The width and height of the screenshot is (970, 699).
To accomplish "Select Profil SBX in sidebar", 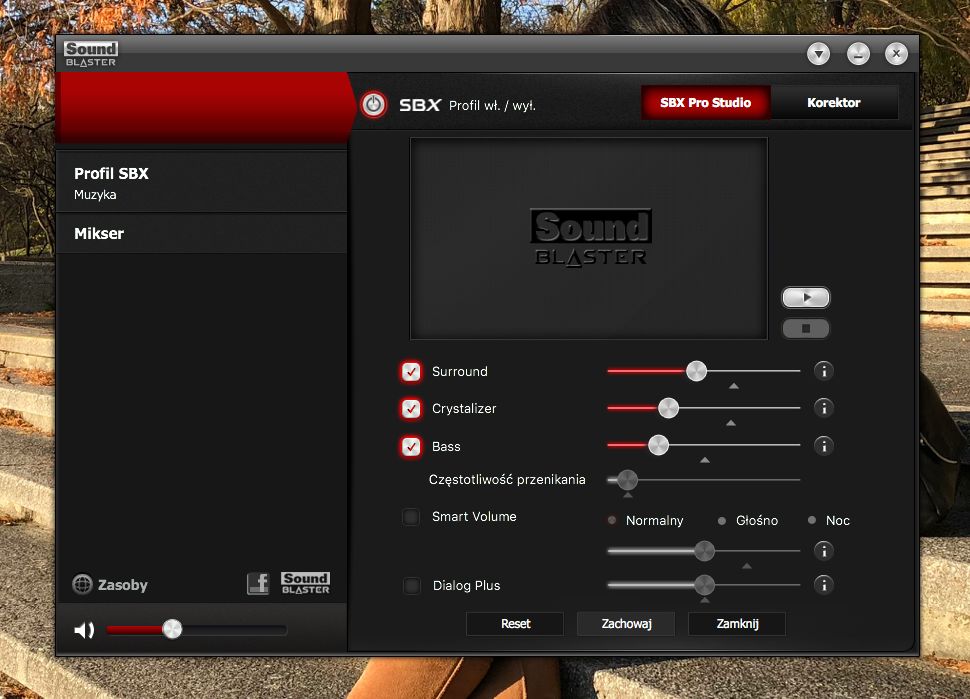I will click(202, 182).
